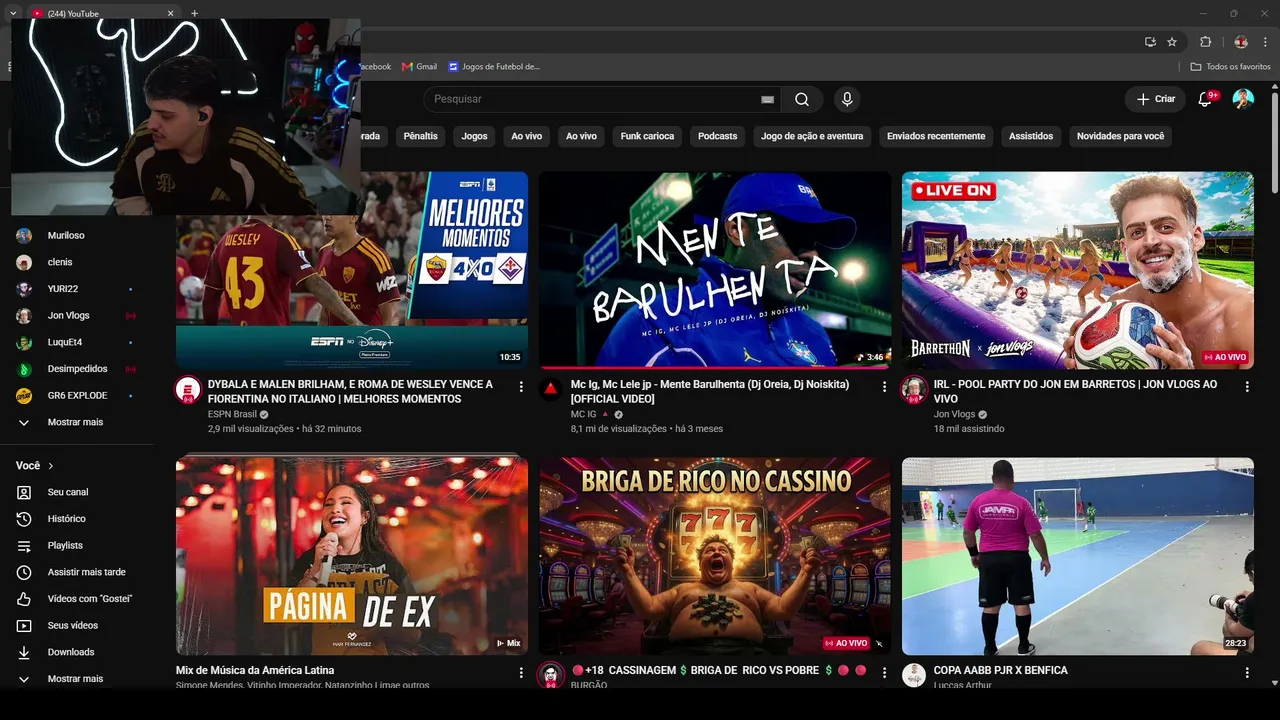Open the Live On pool party thumbnail
1280x720 pixels.
(1078, 270)
